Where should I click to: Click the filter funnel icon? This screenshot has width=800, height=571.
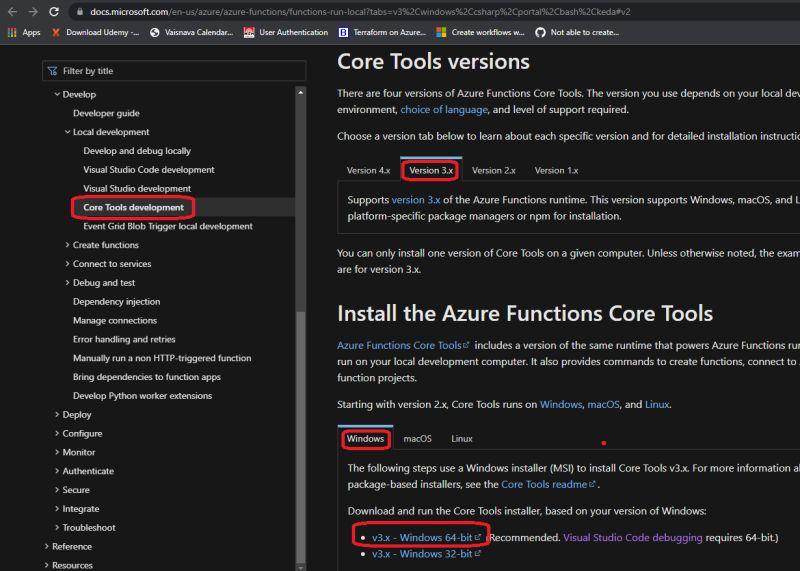53,71
